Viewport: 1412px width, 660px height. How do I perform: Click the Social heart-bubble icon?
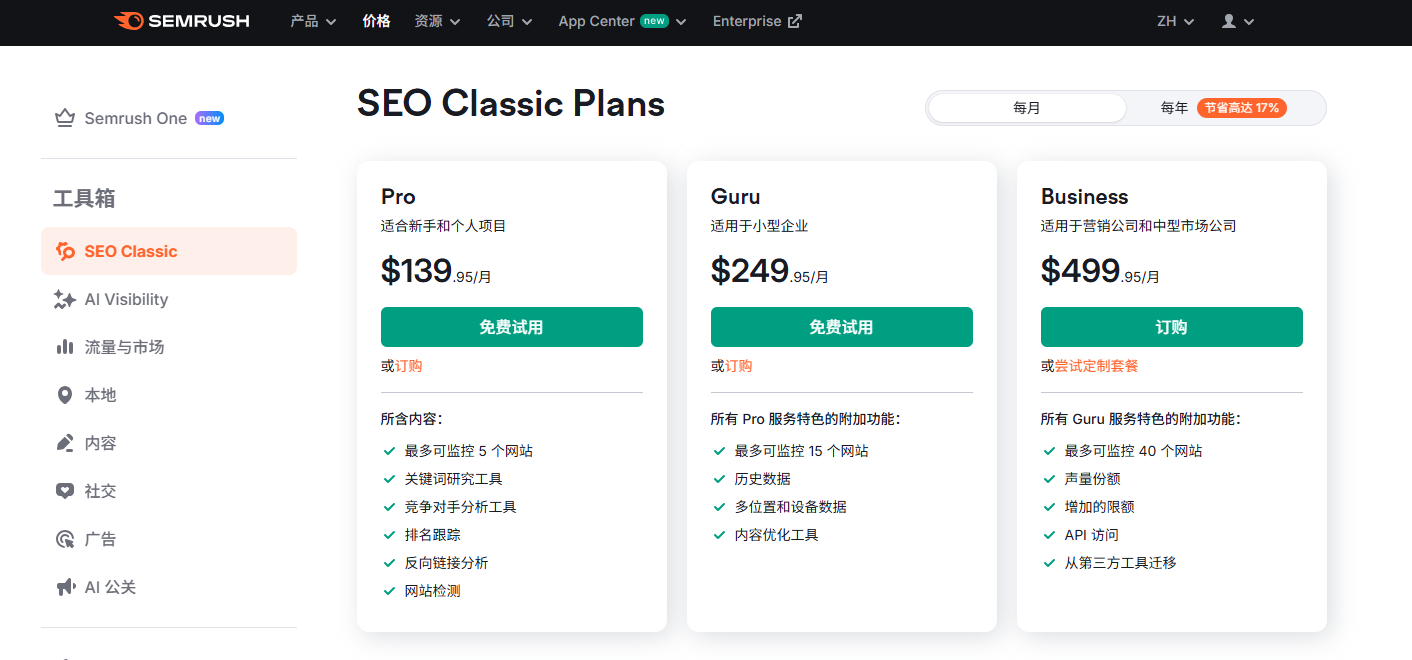point(65,491)
